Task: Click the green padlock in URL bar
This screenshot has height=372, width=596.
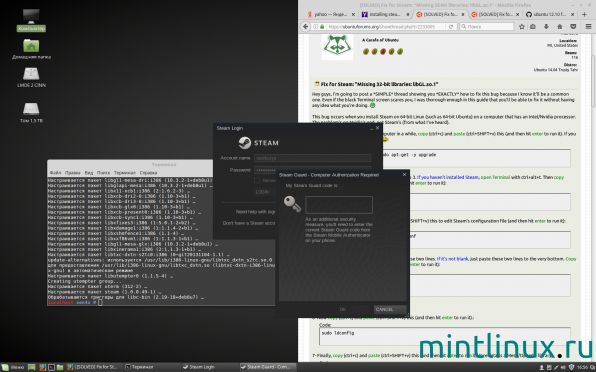Action: [x=322, y=27]
